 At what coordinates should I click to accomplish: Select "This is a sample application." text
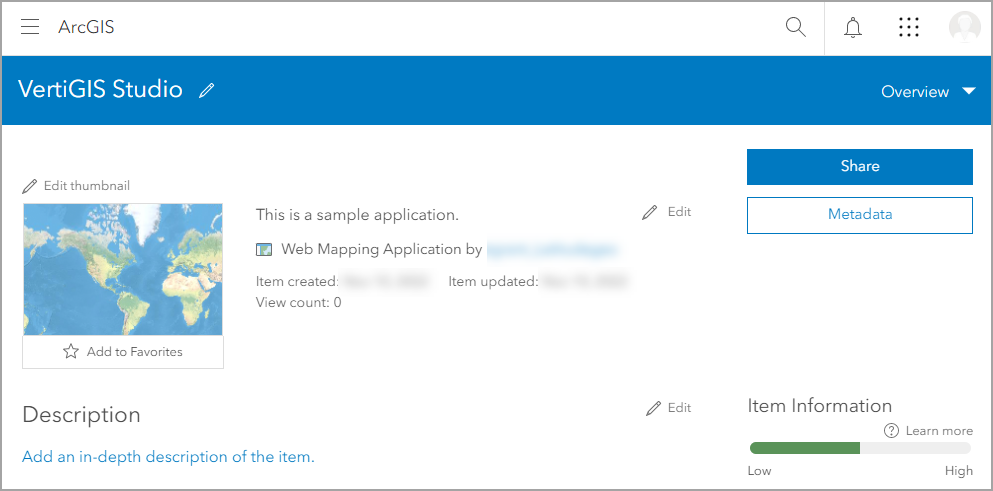357,215
